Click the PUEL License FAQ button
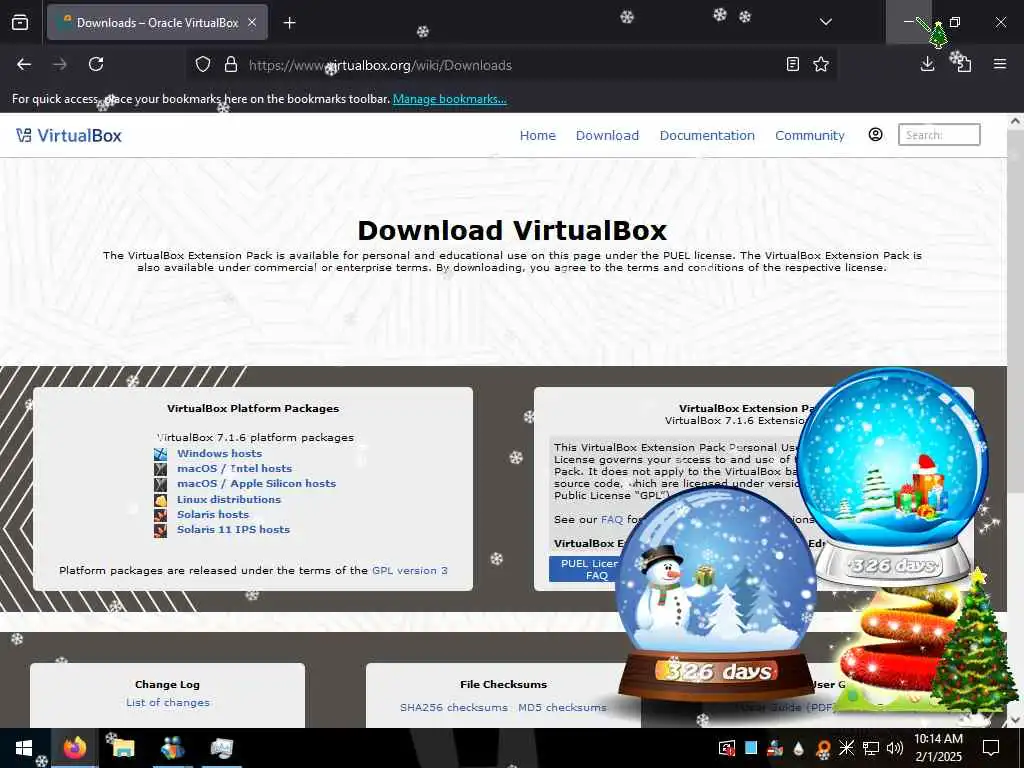 586,569
